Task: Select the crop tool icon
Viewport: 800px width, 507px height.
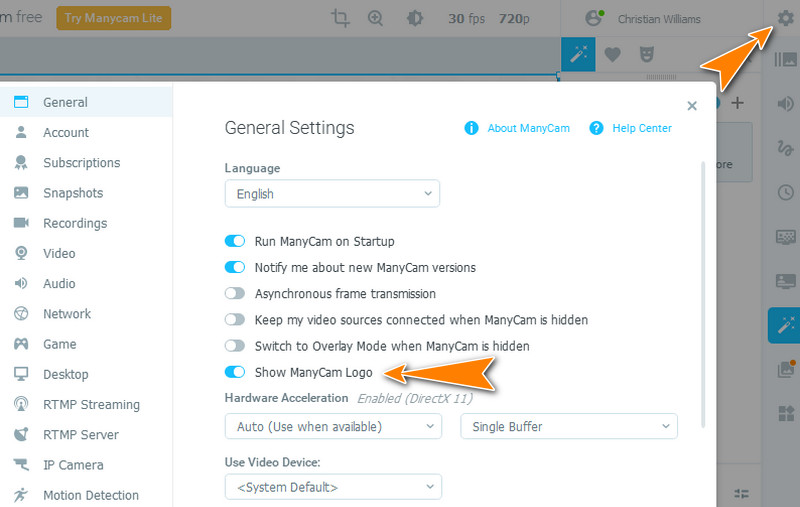Action: 340,19
